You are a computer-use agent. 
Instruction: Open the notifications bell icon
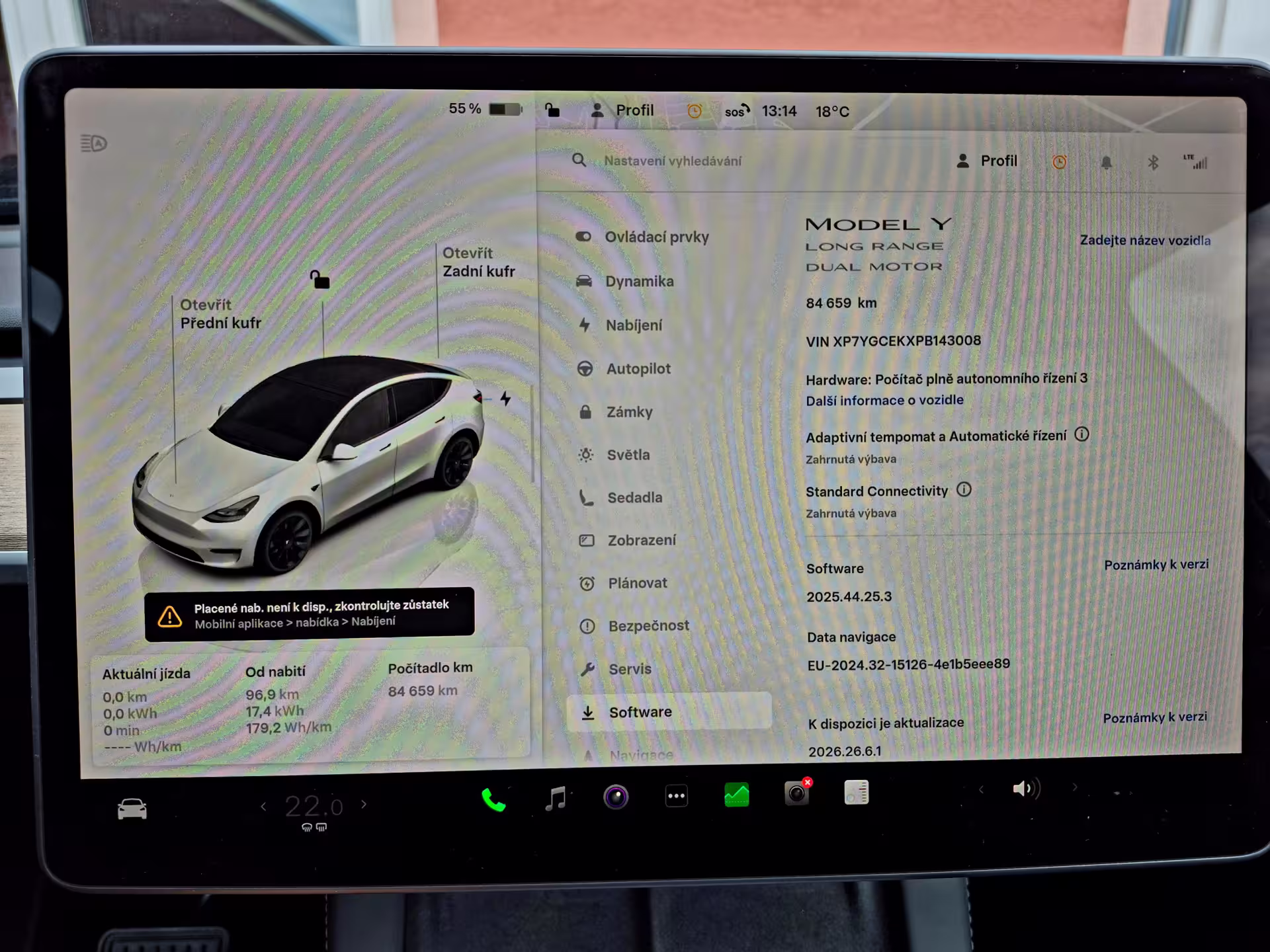tap(1106, 163)
